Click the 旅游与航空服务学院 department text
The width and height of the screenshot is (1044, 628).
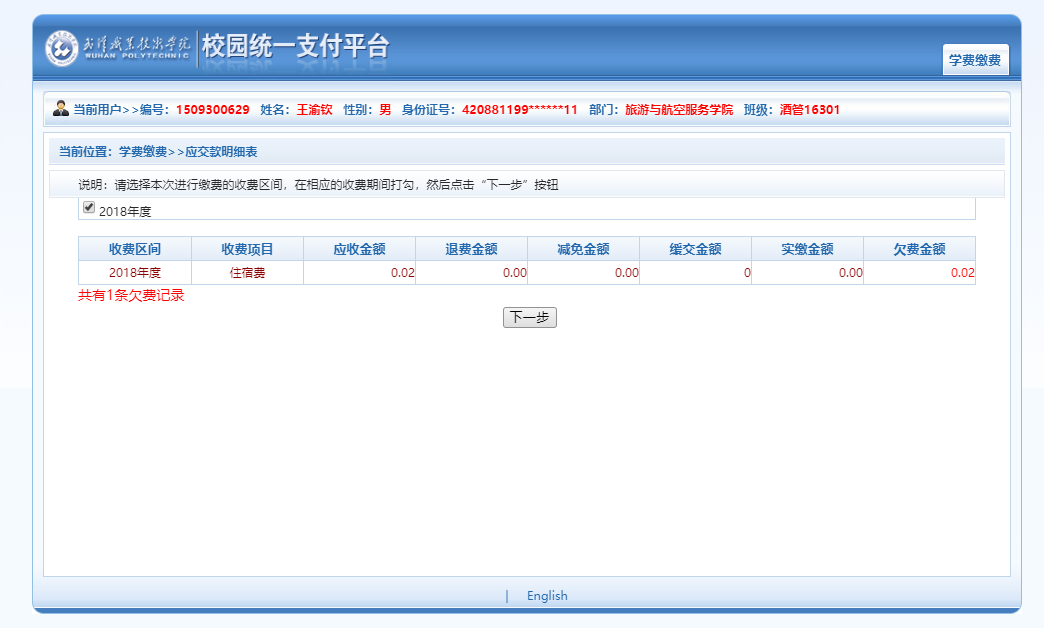[679, 110]
